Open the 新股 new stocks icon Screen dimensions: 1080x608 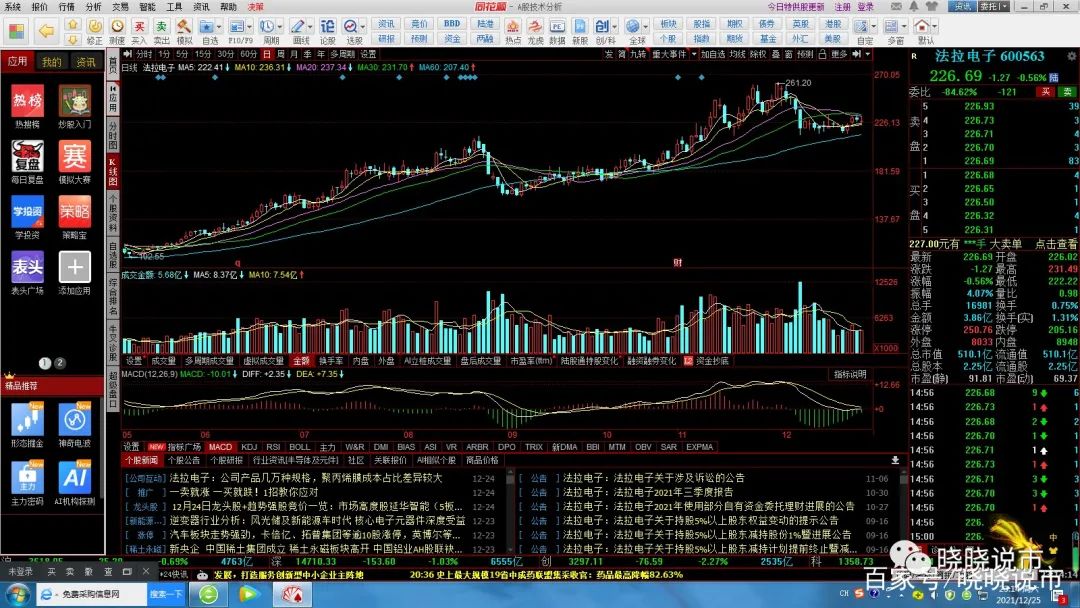[x=580, y=26]
